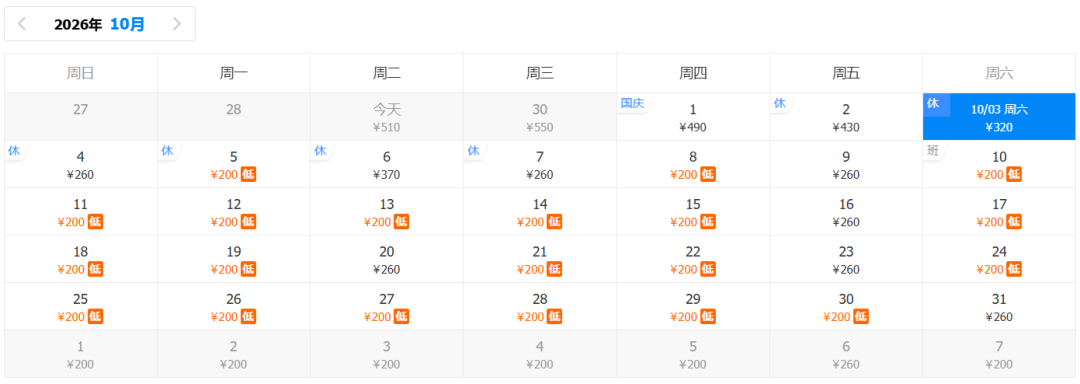Select November 1 in the last row
1080x384 pixels.
pos(81,354)
